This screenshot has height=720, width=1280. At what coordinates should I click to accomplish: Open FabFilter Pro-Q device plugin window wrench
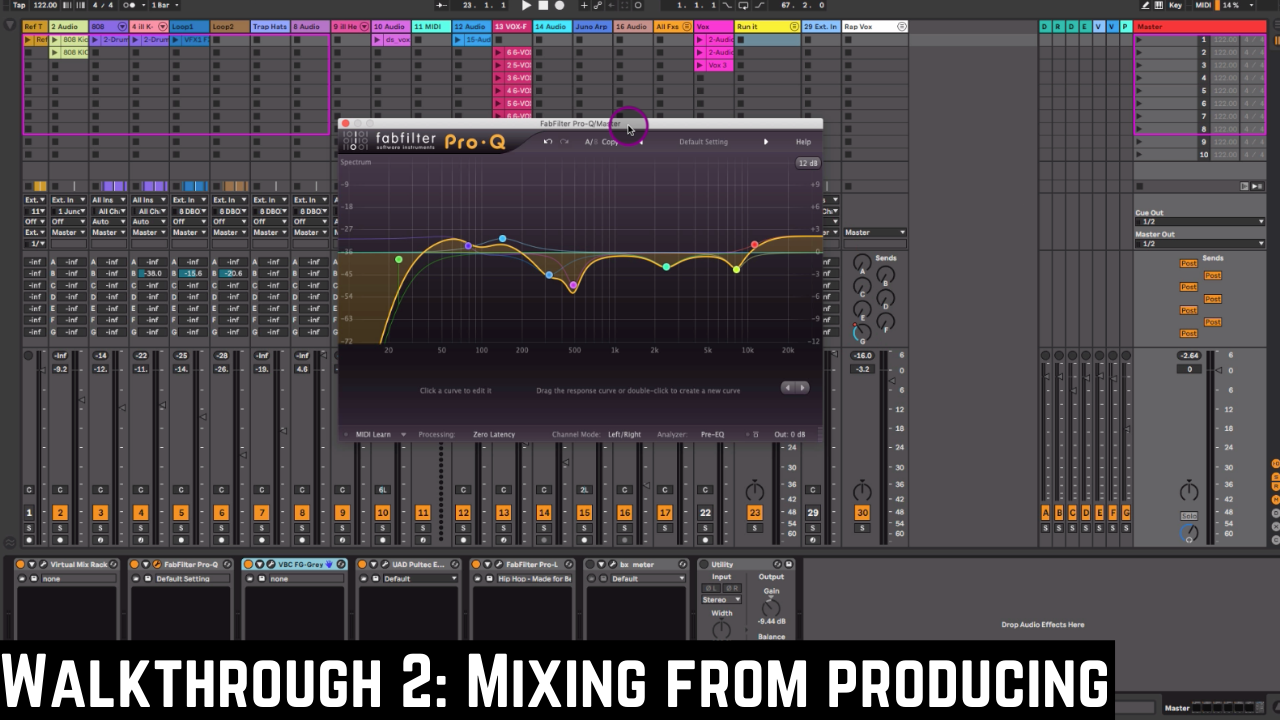157,564
